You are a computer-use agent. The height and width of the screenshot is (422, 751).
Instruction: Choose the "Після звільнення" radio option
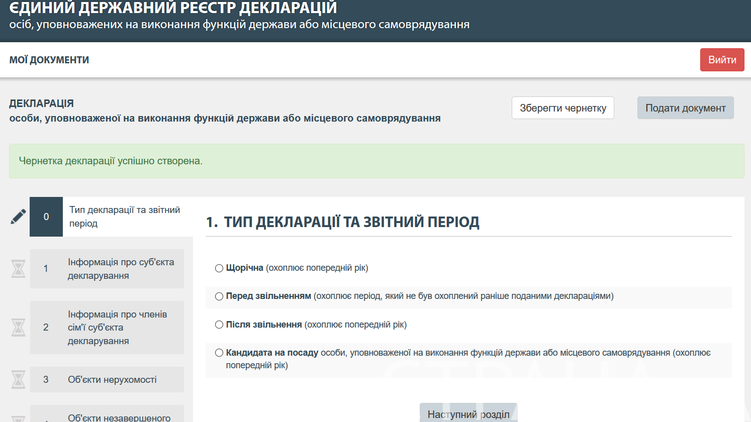[x=219, y=324]
